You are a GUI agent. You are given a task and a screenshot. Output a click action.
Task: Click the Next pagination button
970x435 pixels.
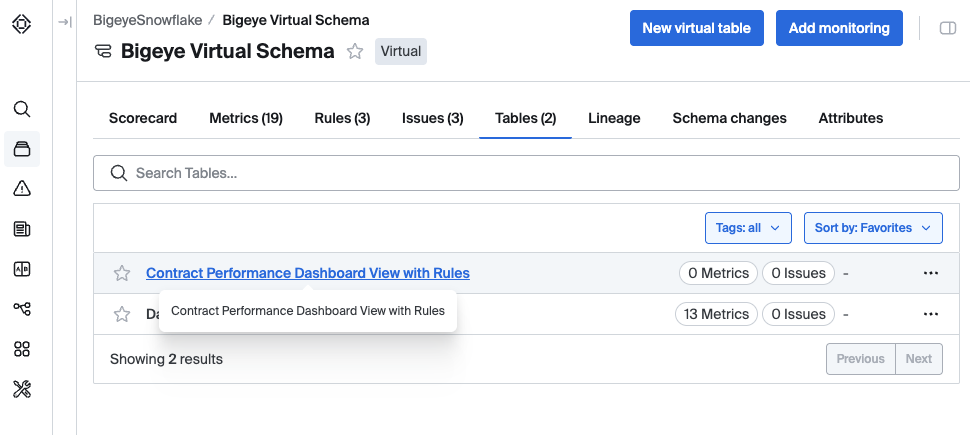pos(919,359)
